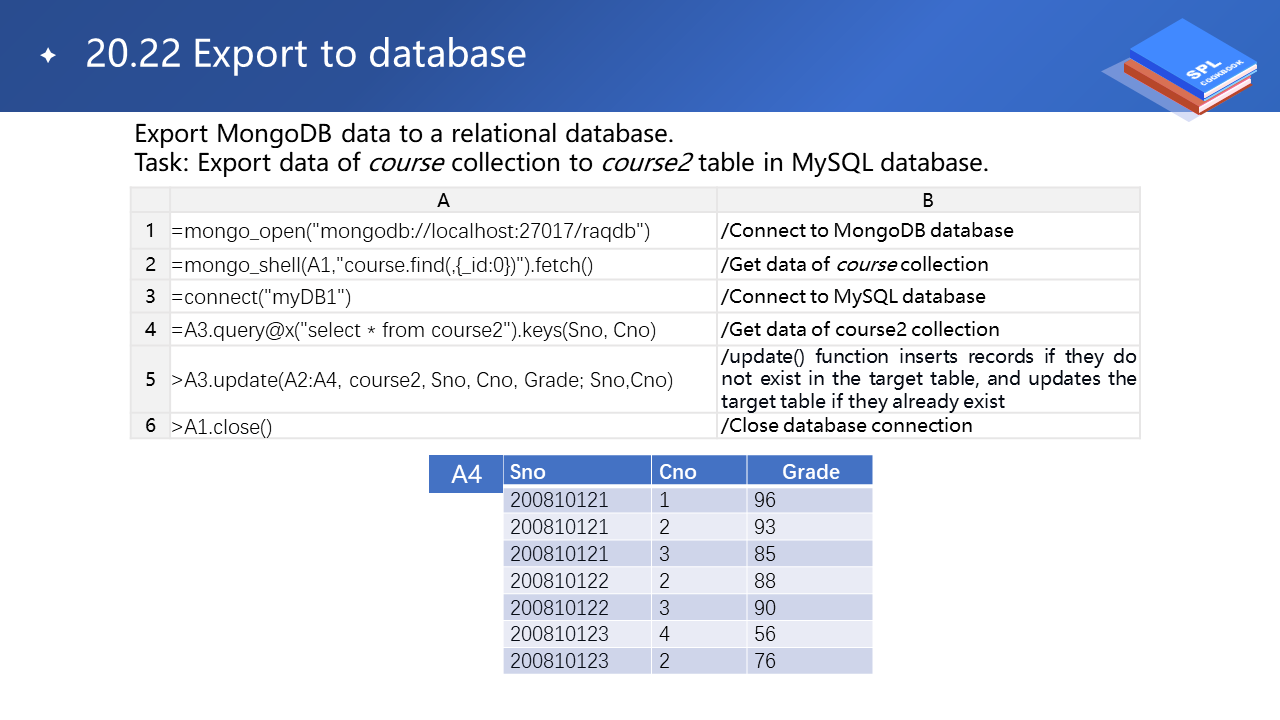Image resolution: width=1280 pixels, height=720 pixels.
Task: Click the mongo_open code cell A1
Action: (411, 231)
